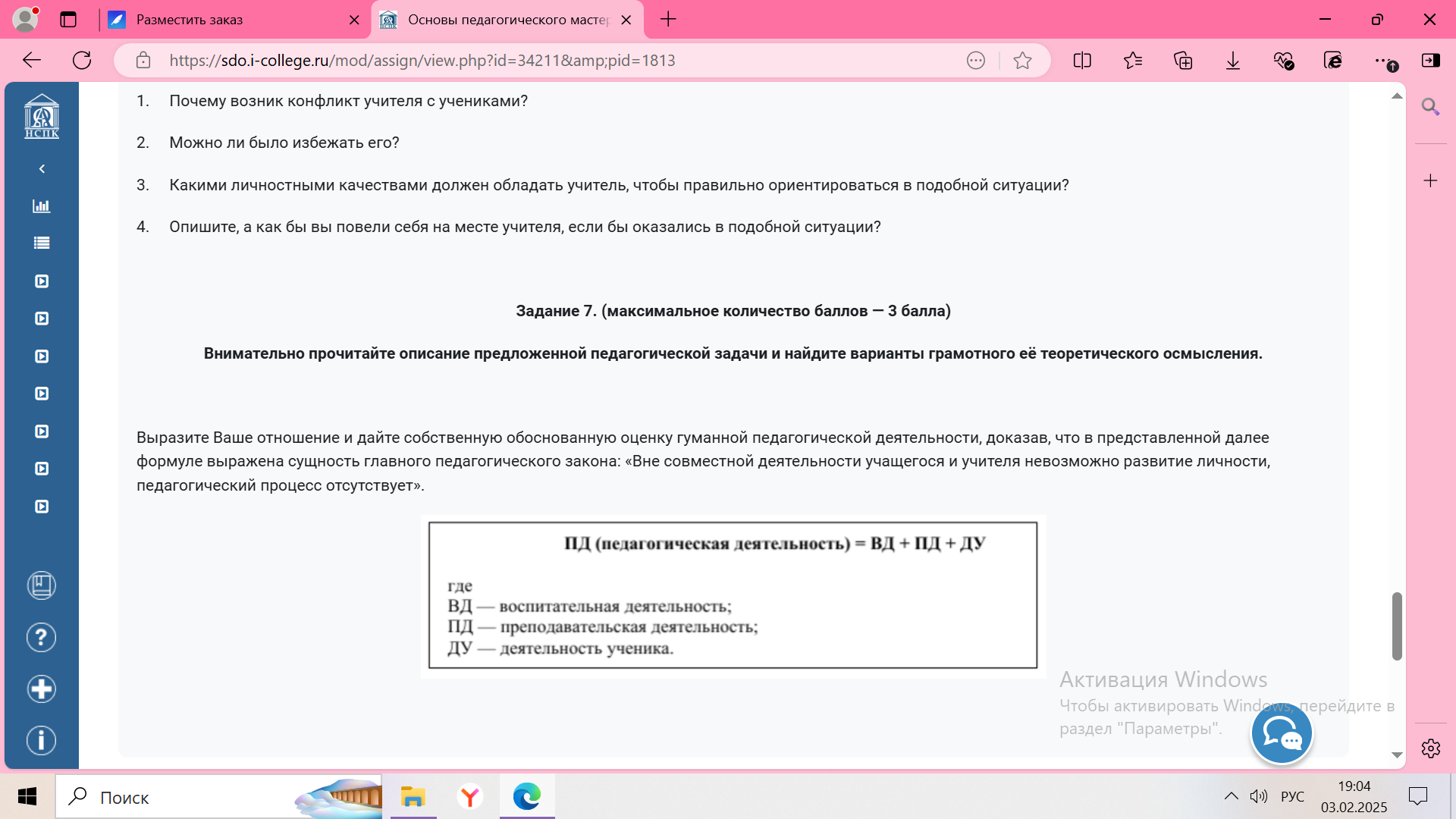Open the info circle icon in sidebar
1456x819 pixels.
point(42,741)
